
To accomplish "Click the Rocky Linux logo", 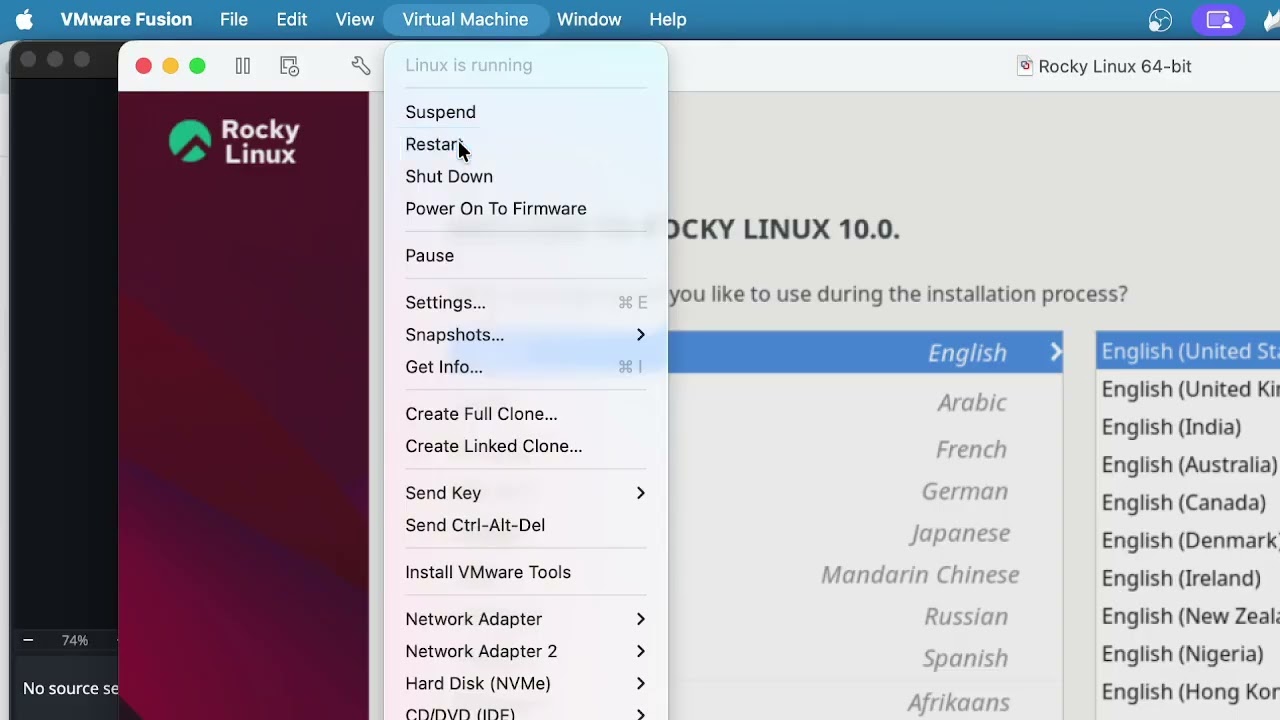I will click(x=234, y=142).
